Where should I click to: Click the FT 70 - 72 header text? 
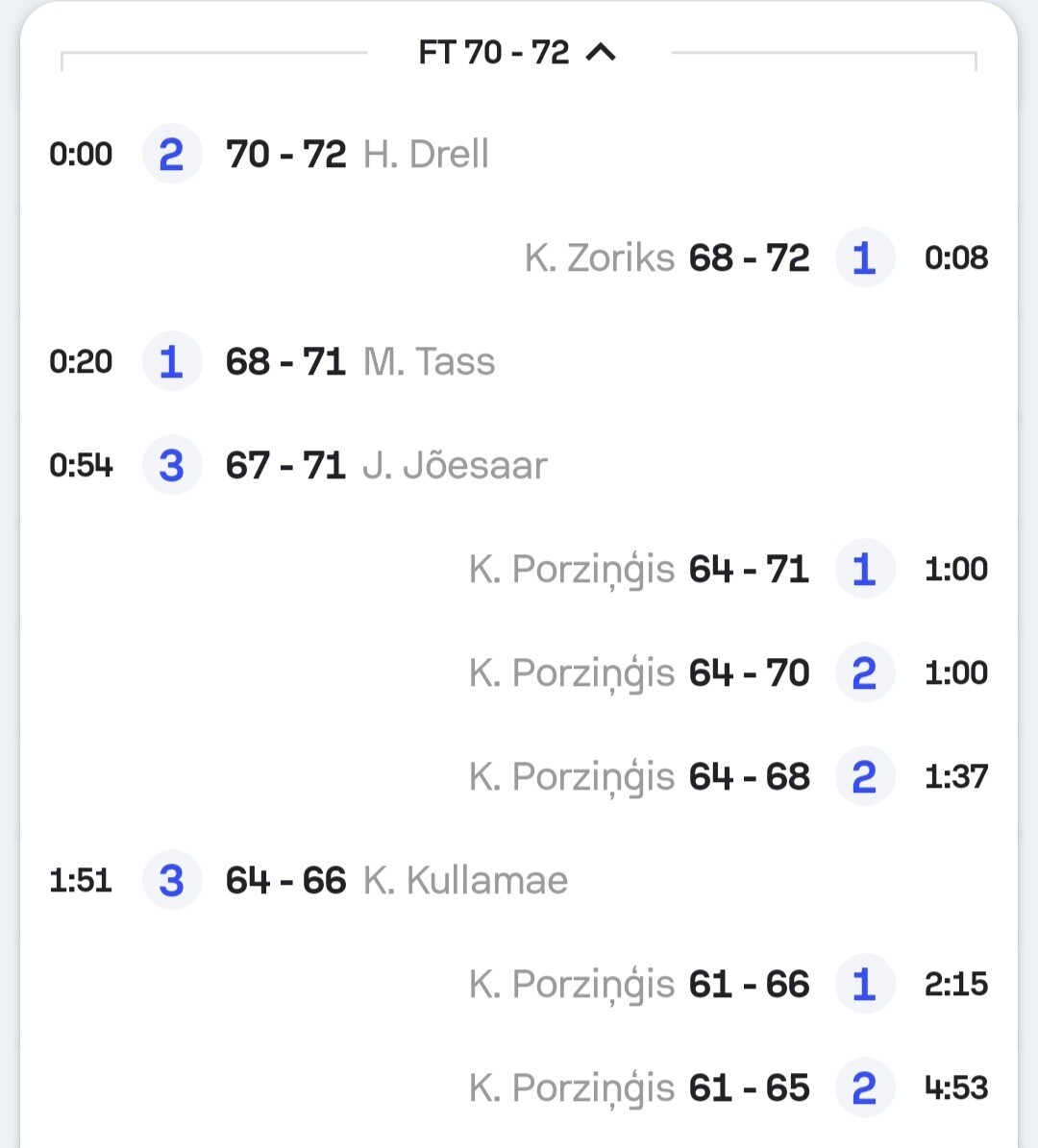tap(494, 53)
